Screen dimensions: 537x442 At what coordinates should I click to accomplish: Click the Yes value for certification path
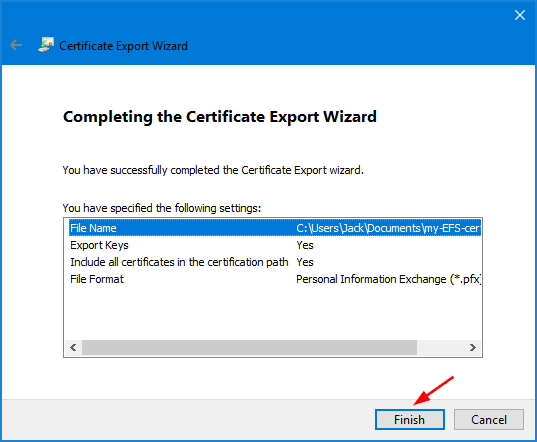tap(305, 262)
